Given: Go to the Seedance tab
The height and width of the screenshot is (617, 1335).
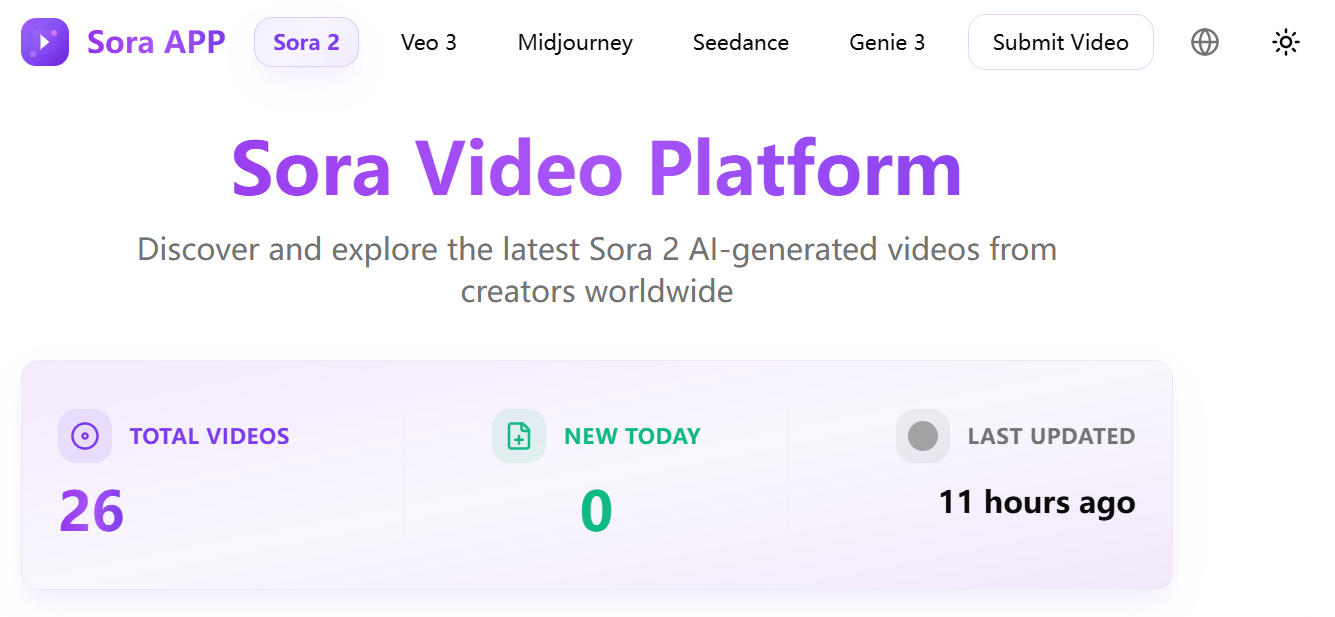Looking at the screenshot, I should point(741,42).
